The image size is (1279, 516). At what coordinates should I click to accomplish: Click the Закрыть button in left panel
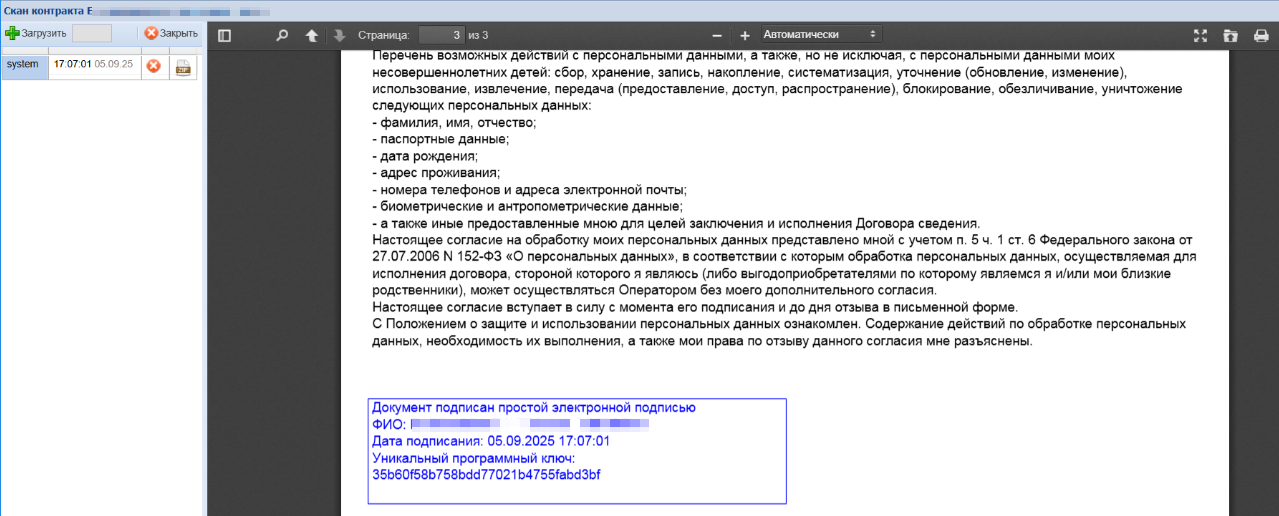click(171, 33)
